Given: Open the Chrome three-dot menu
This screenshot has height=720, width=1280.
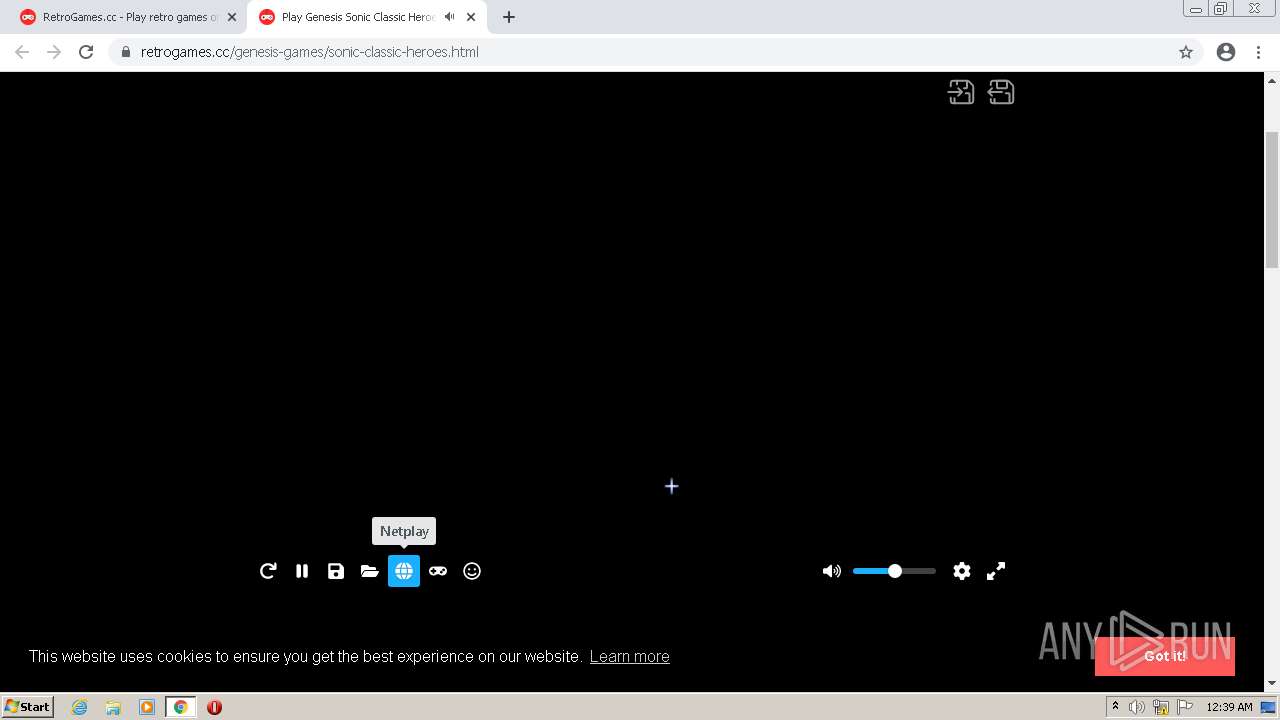Looking at the screenshot, I should pyautogui.click(x=1259, y=52).
